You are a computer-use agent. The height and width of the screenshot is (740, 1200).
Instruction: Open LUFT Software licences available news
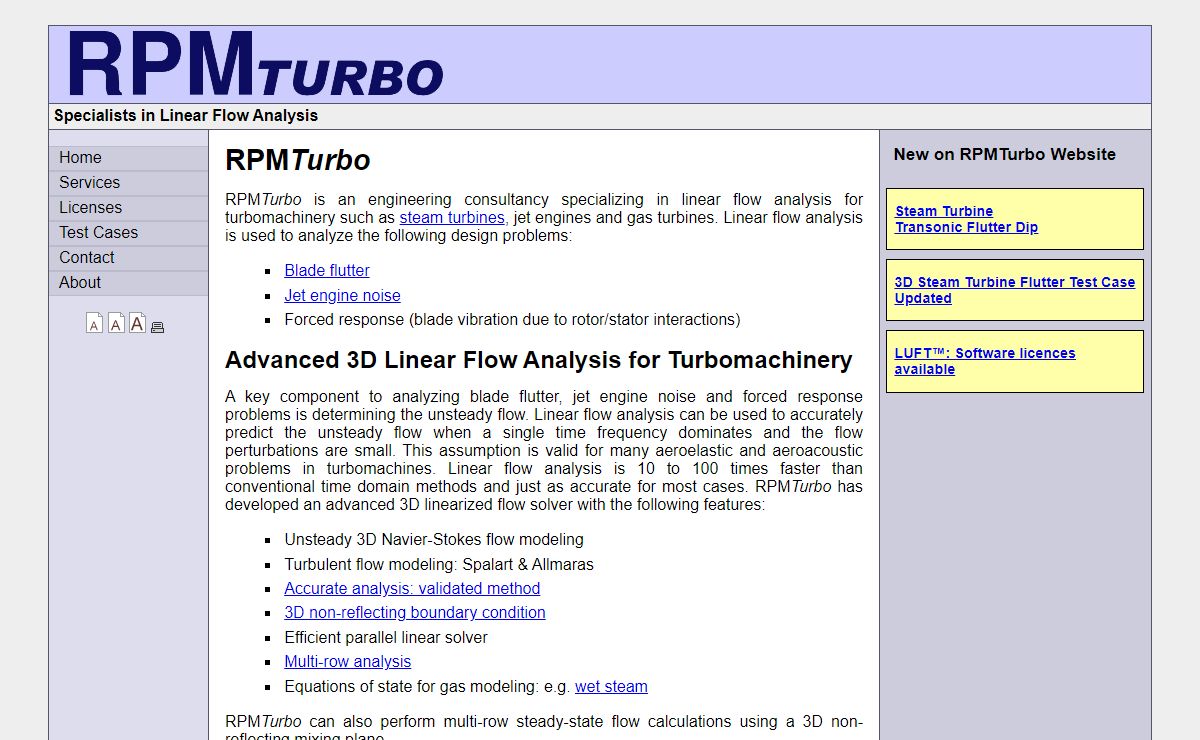(985, 361)
